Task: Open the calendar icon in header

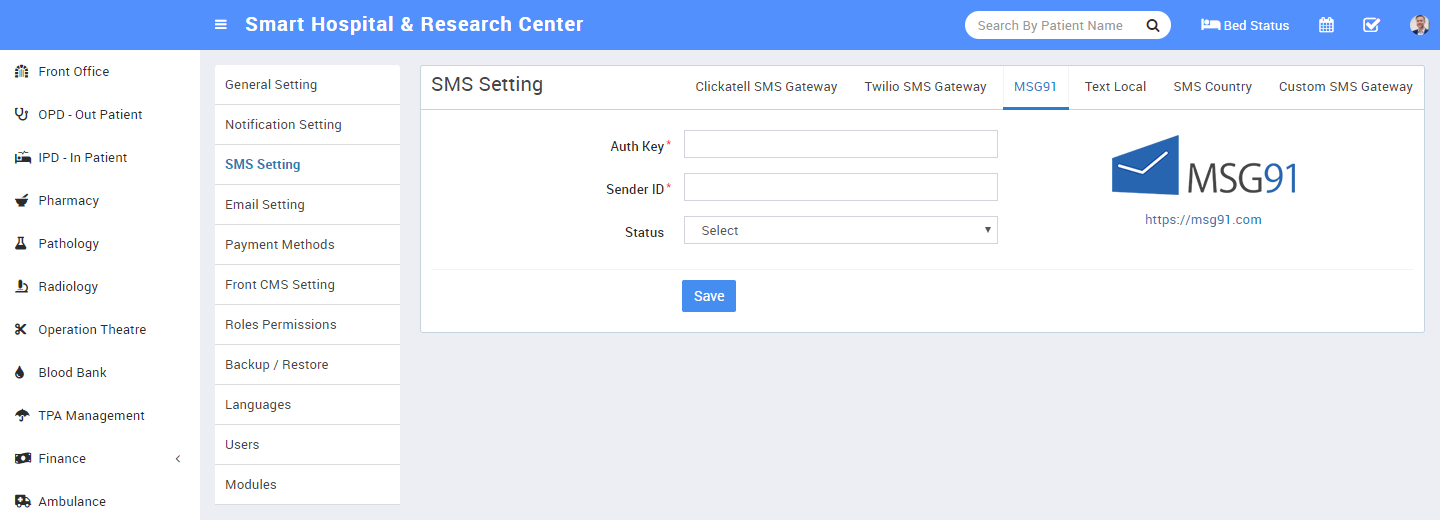Action: coord(1326,25)
